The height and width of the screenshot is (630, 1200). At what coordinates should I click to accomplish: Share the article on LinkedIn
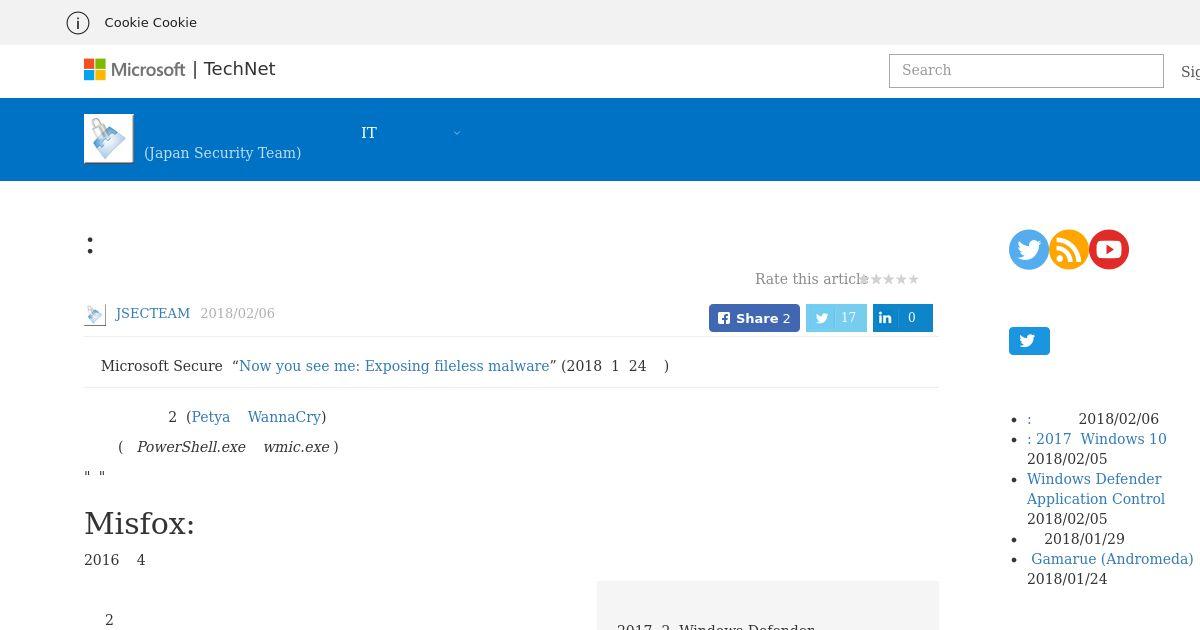point(902,318)
